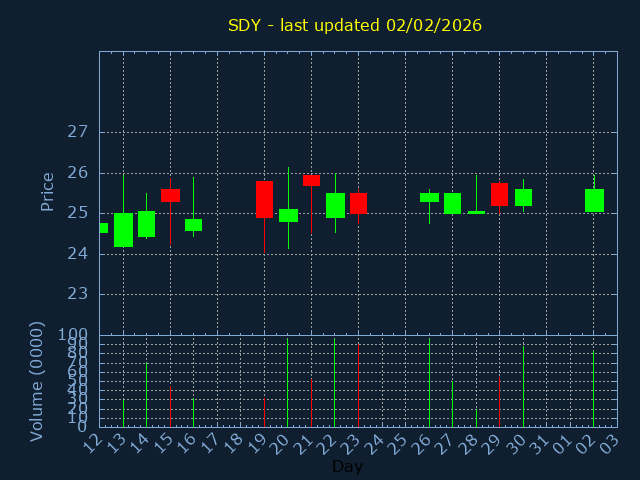Viewport: 640px width, 480px height.
Task: Click the green volume bar for day 16
Action: click(193, 413)
